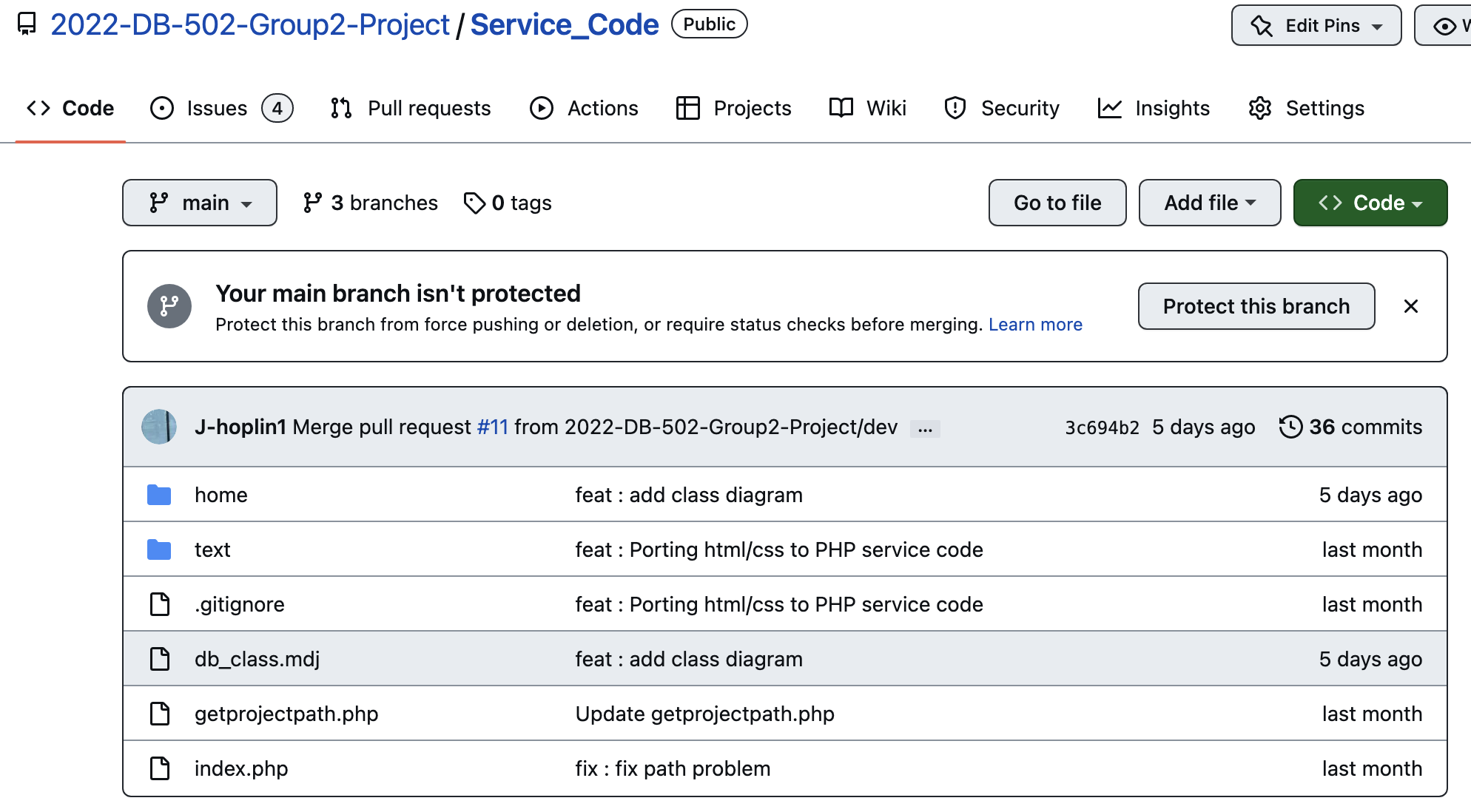The height and width of the screenshot is (812, 1471).
Task: Open 'fix : fix path problem' commit message
Action: [673, 768]
